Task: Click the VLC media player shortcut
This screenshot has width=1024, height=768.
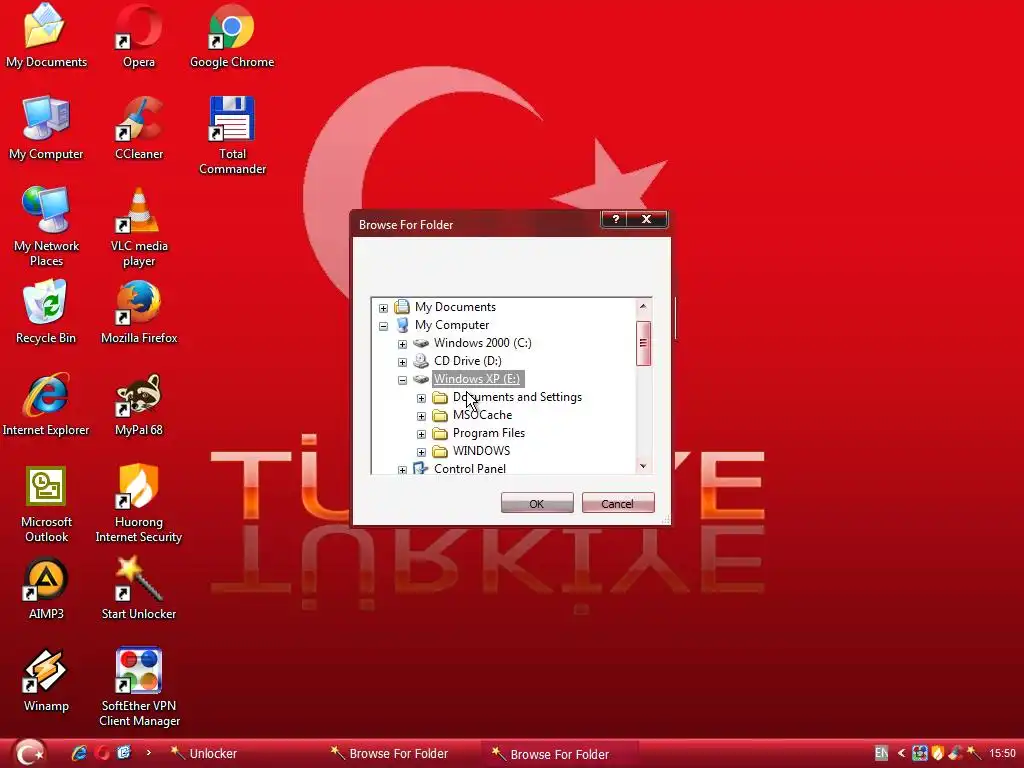Action: click(138, 227)
